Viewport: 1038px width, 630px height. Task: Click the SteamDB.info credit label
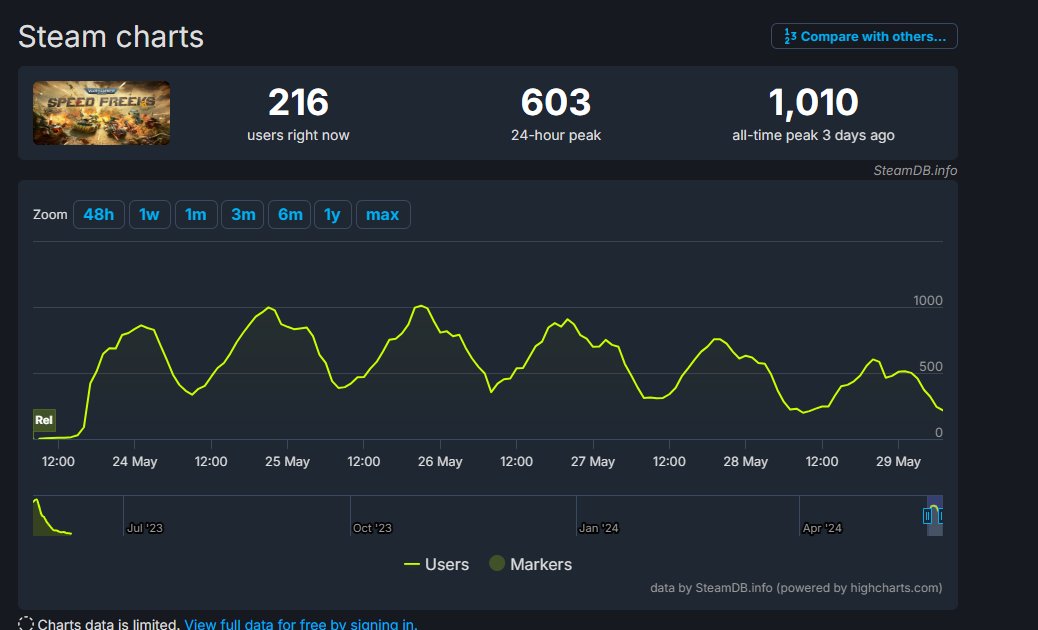click(915, 171)
